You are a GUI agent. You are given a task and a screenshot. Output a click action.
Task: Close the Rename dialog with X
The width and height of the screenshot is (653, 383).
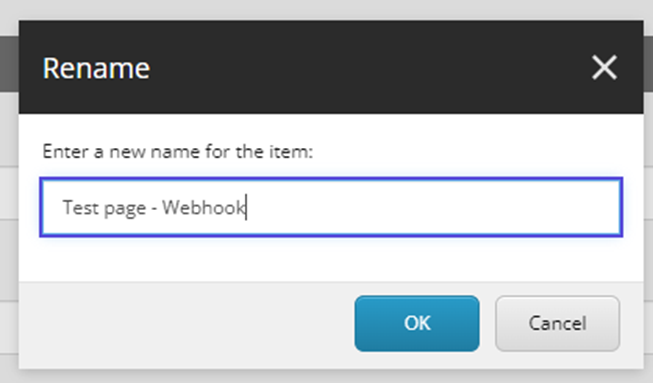click(604, 67)
